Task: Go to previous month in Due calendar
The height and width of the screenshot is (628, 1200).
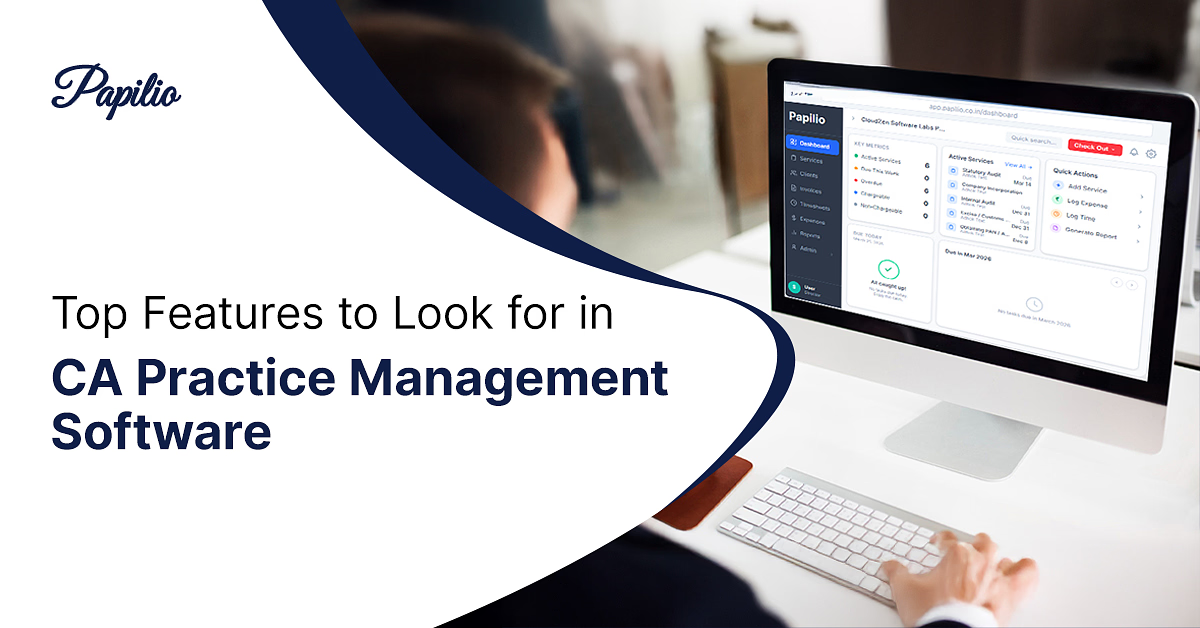Action: click(x=1117, y=283)
